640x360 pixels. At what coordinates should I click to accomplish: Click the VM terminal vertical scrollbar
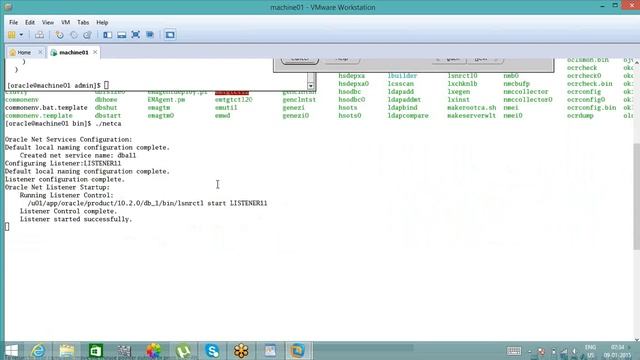pyautogui.click(x=636, y=196)
